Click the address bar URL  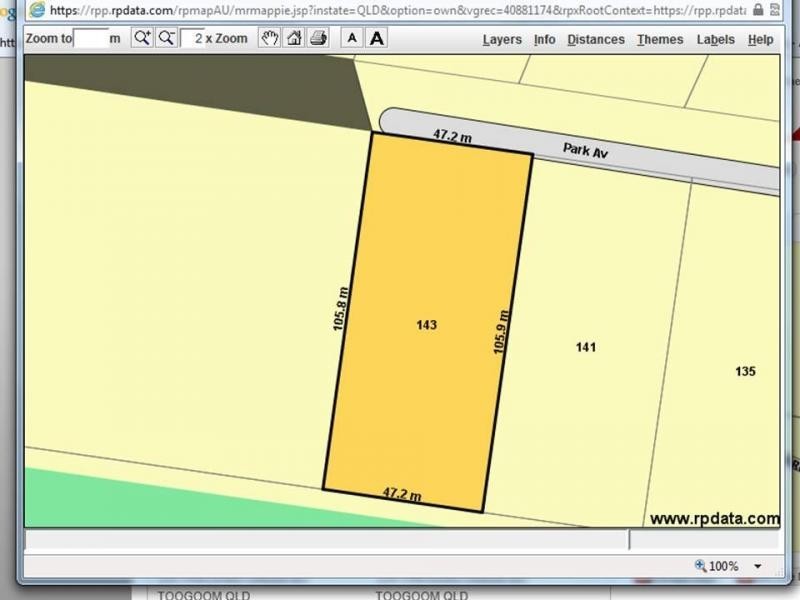pyautogui.click(x=398, y=10)
